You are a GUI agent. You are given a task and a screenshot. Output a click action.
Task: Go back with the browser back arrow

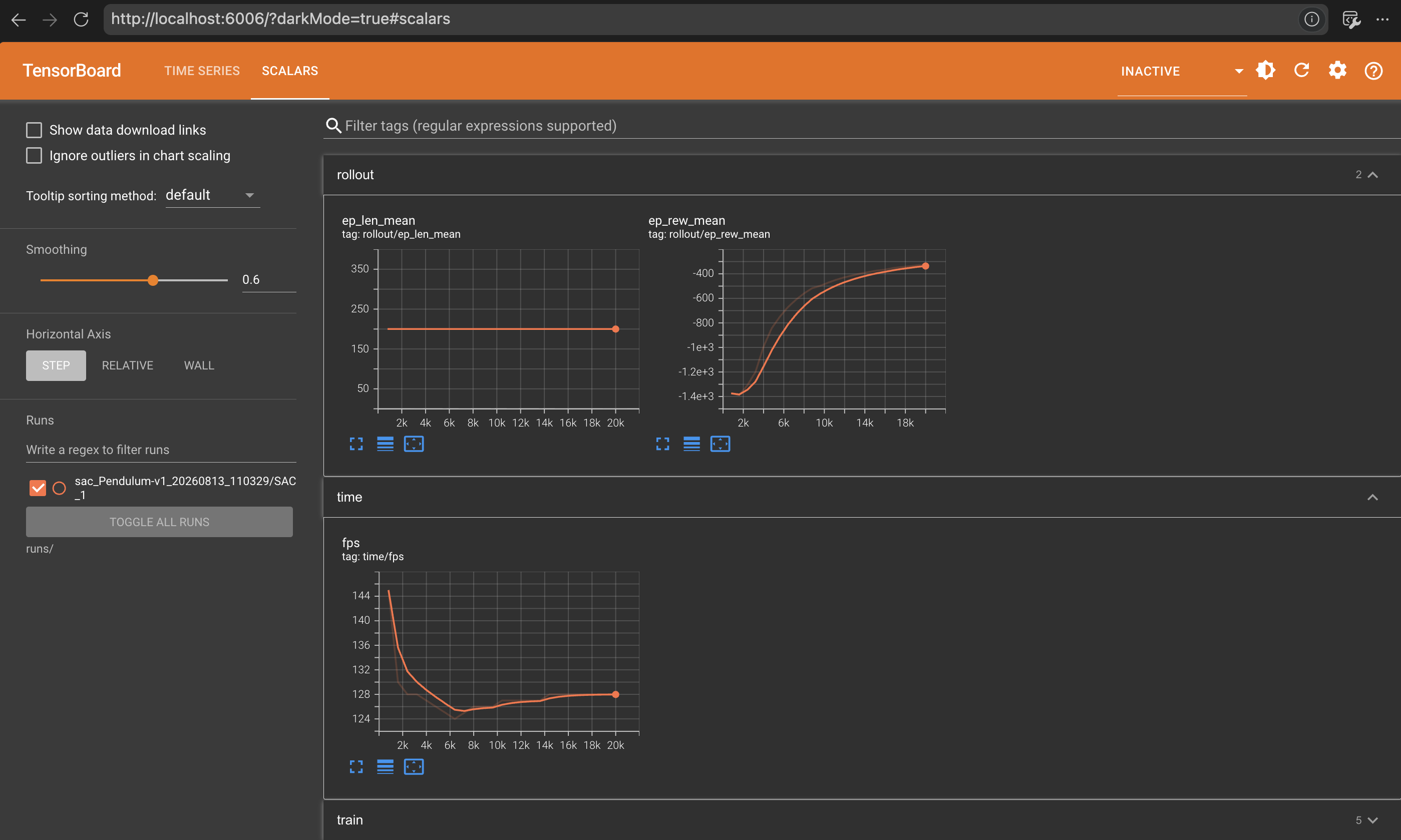19,20
